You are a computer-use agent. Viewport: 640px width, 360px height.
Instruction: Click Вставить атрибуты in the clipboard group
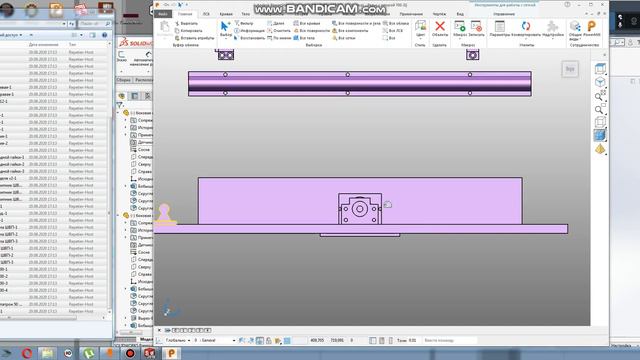point(194,38)
